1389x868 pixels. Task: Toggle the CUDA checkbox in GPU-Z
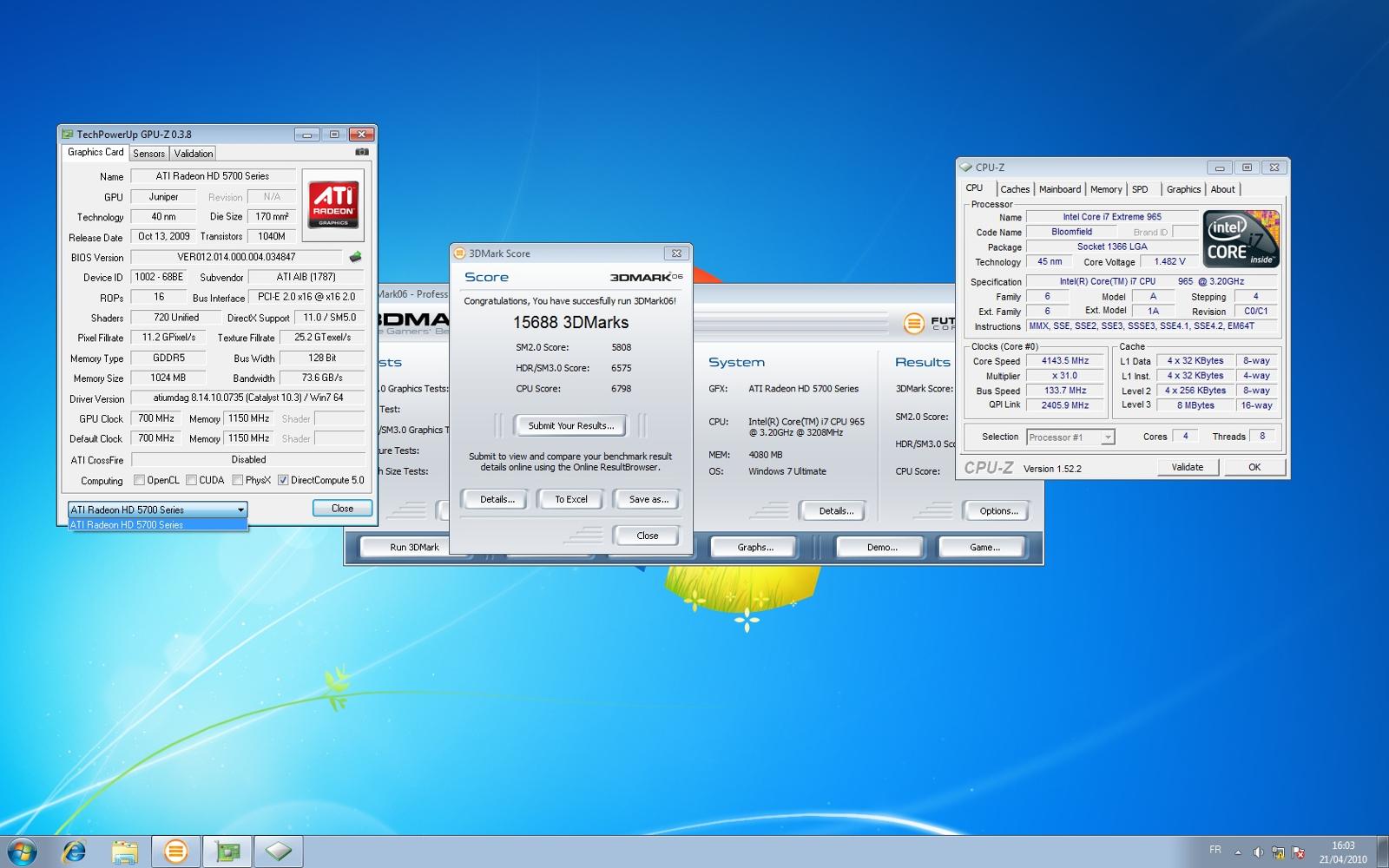click(x=191, y=480)
